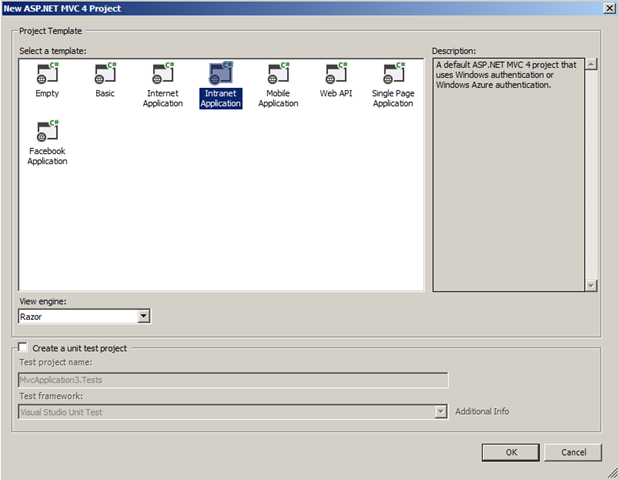619x480 pixels.
Task: Select the Web API template icon
Action: [x=336, y=73]
